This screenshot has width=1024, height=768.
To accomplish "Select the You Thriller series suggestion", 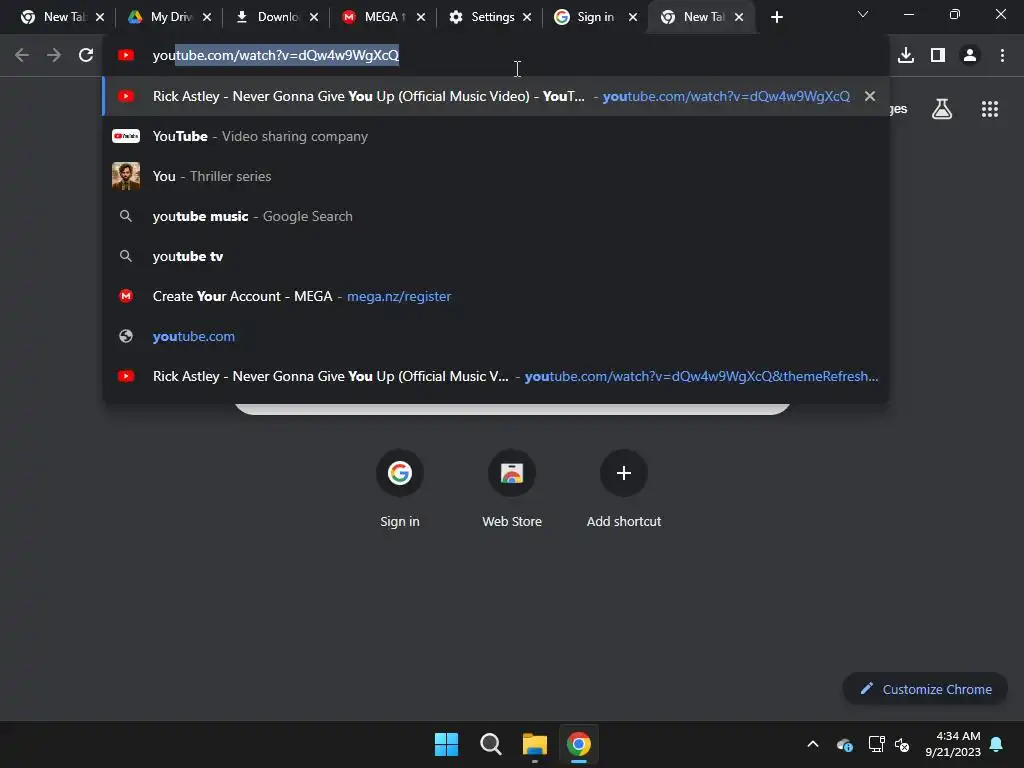I will point(495,176).
